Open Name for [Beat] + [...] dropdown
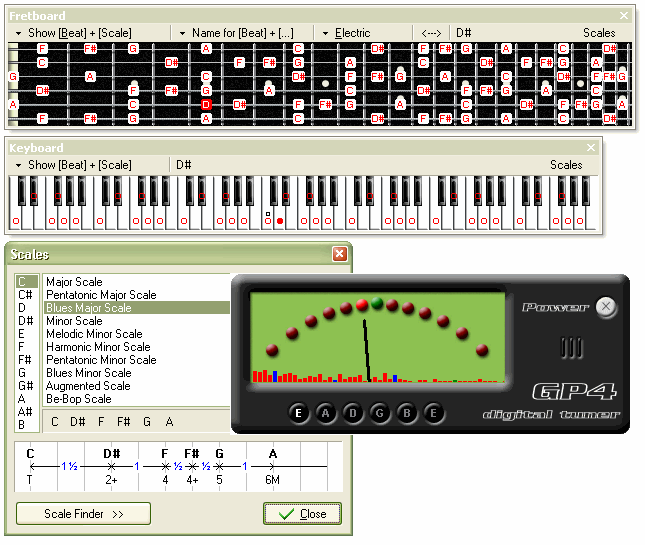This screenshot has height=545, width=645. pos(237,33)
